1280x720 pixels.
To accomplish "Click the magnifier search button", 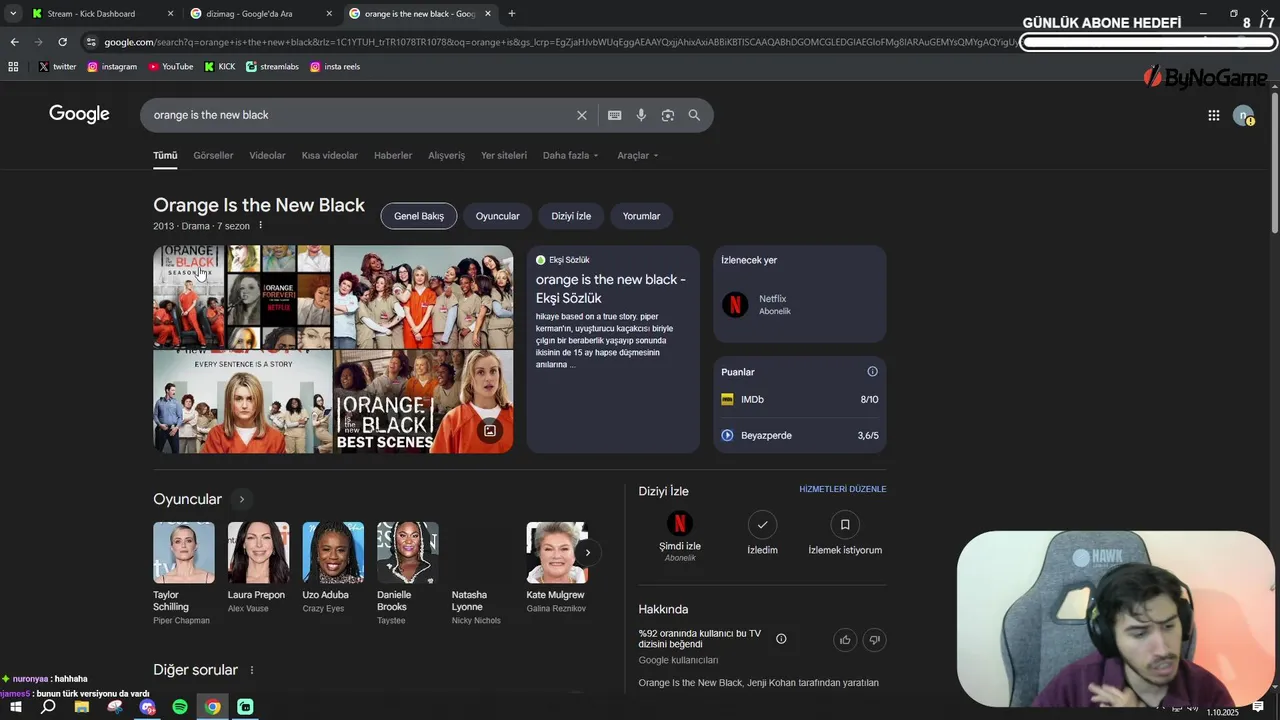I will 694,115.
